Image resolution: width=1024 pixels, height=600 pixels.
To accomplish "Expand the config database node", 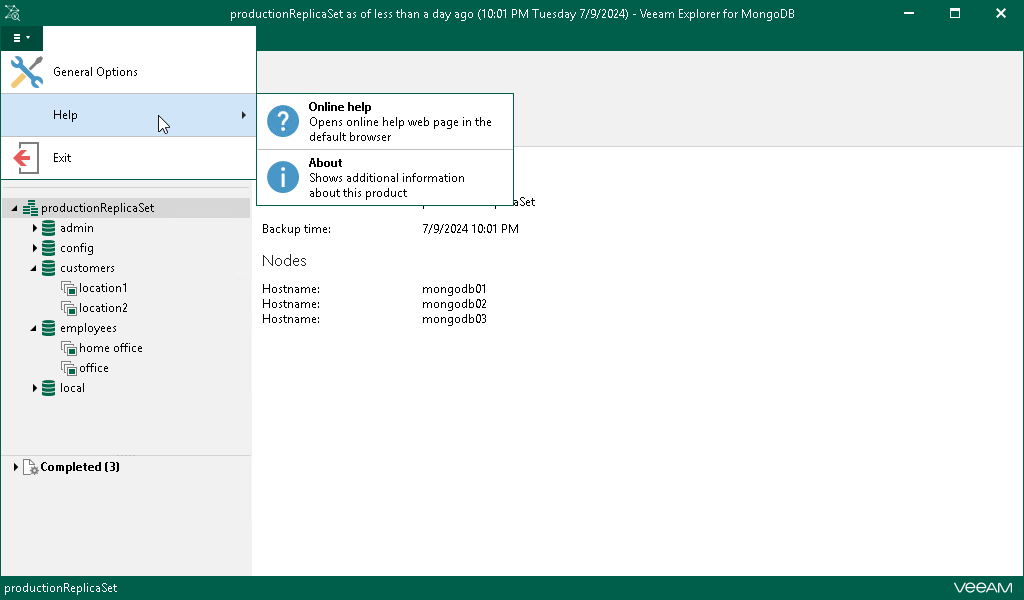I will (35, 248).
